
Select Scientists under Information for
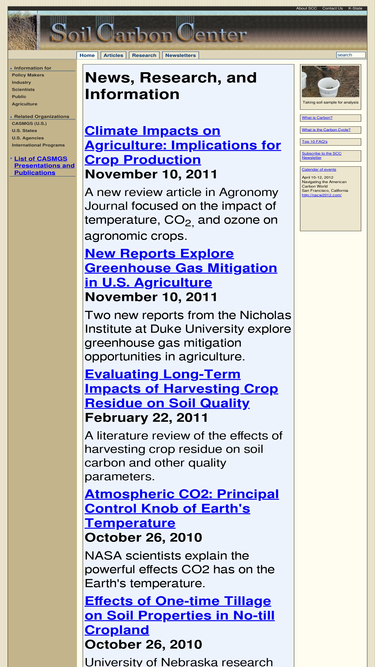[23, 90]
